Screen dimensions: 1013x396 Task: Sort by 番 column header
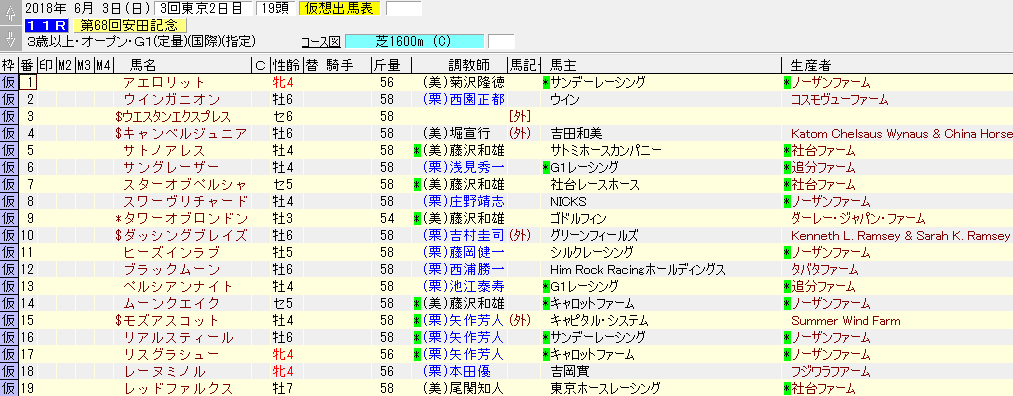tap(28, 65)
